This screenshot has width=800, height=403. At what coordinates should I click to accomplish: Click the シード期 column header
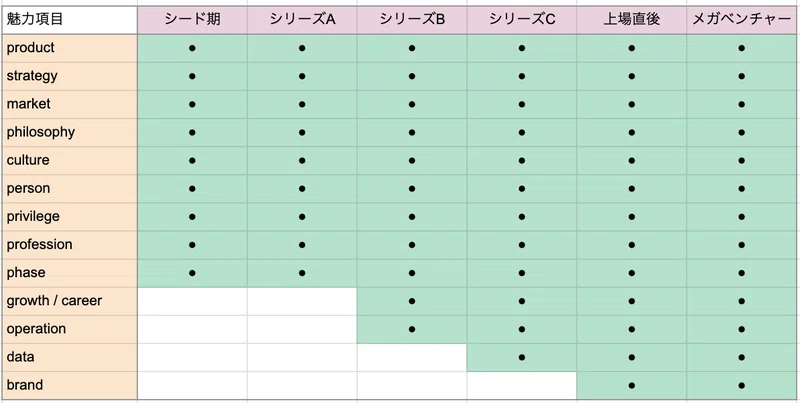(x=192, y=20)
